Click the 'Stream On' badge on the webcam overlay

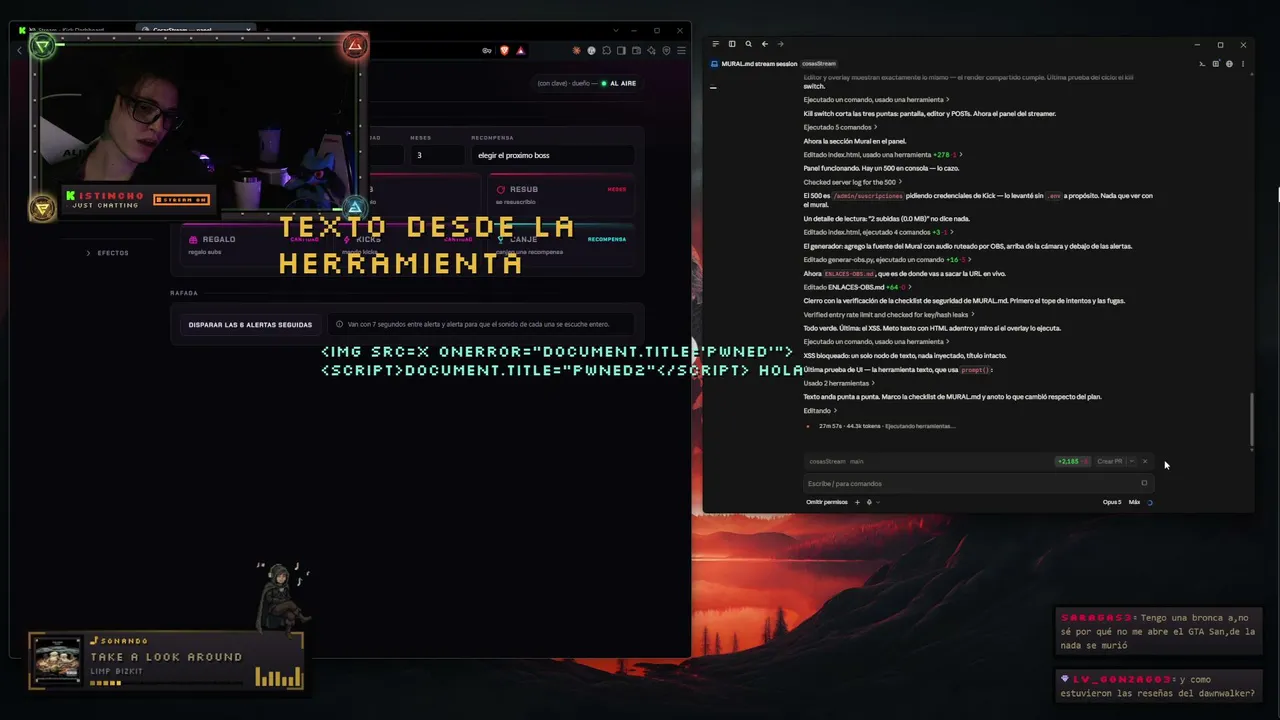tap(182, 200)
